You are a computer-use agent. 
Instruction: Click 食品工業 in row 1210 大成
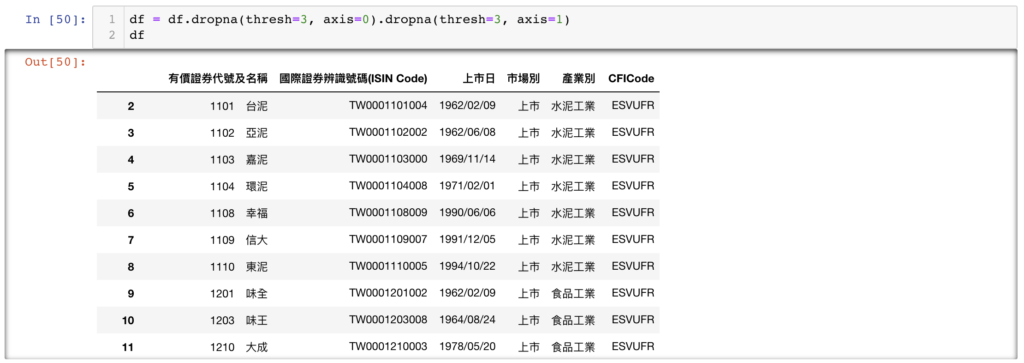pos(573,347)
